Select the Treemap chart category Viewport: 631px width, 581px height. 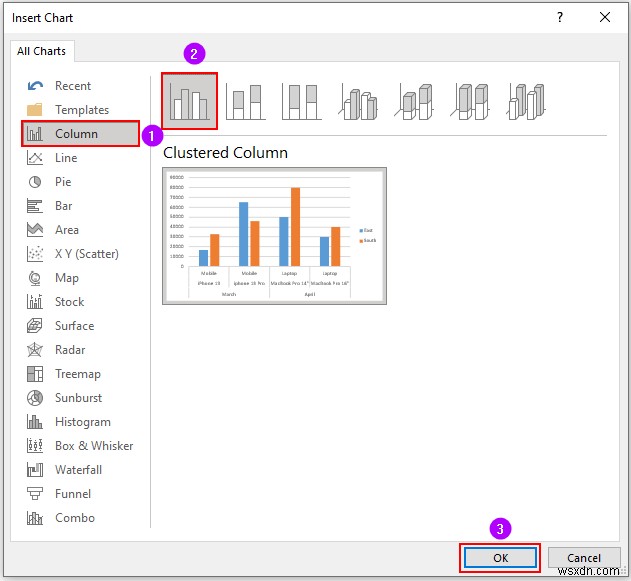(x=80, y=374)
